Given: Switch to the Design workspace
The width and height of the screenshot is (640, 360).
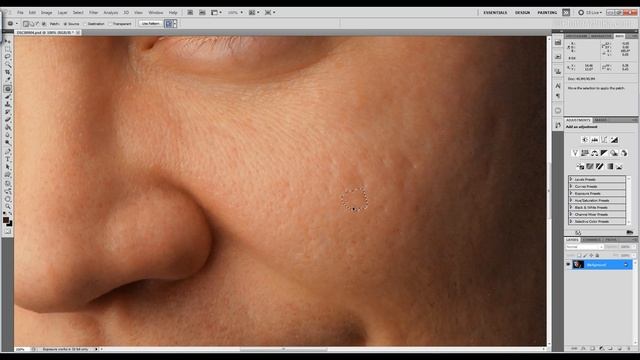Looking at the screenshot, I should tap(522, 13).
